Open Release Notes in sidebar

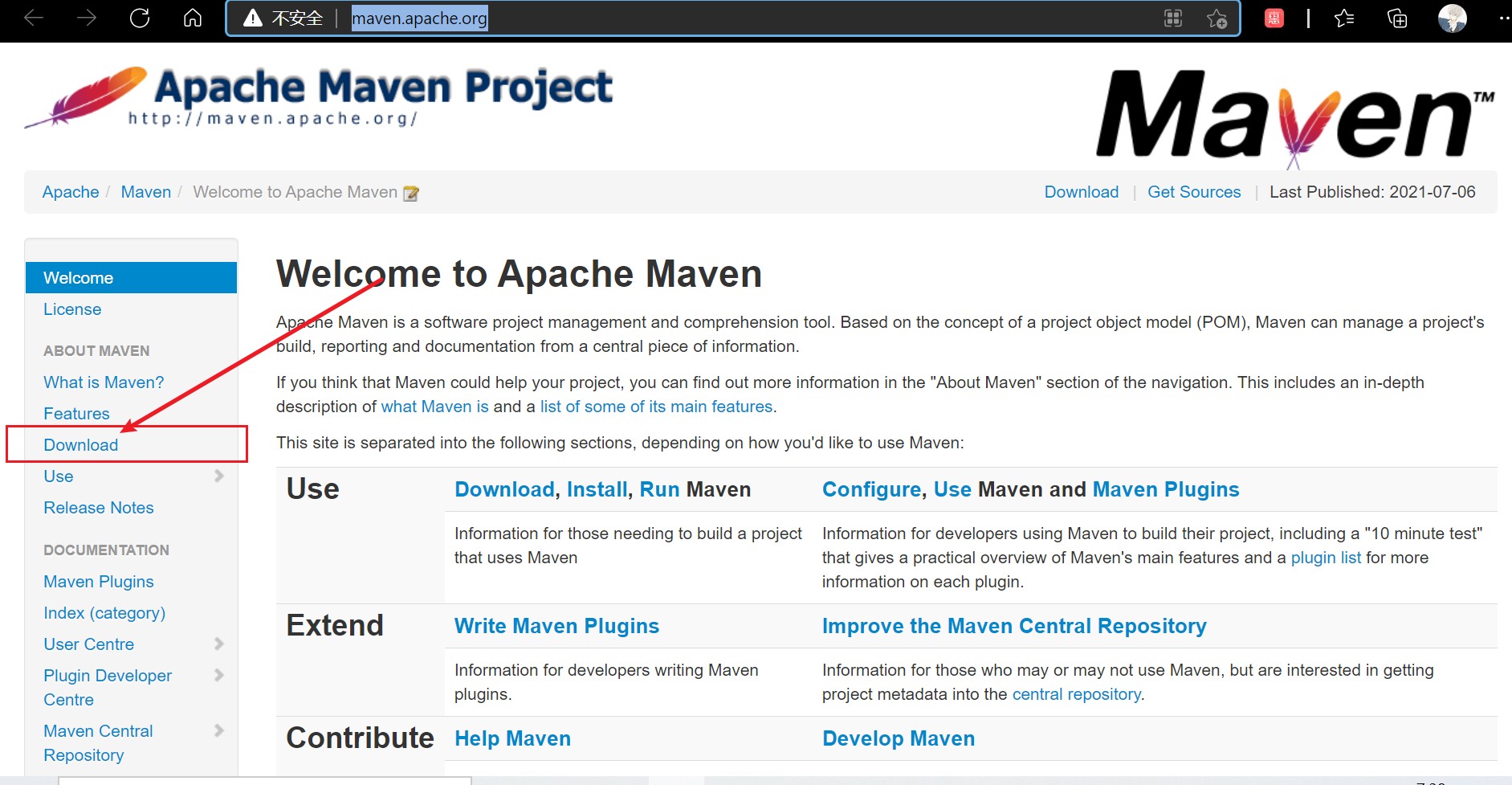99,508
